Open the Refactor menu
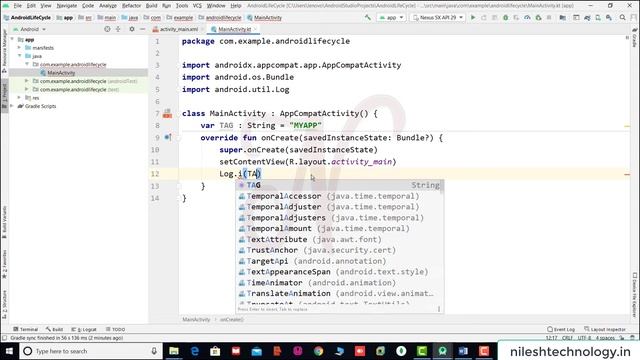640x360 pixels. pos(131,6)
